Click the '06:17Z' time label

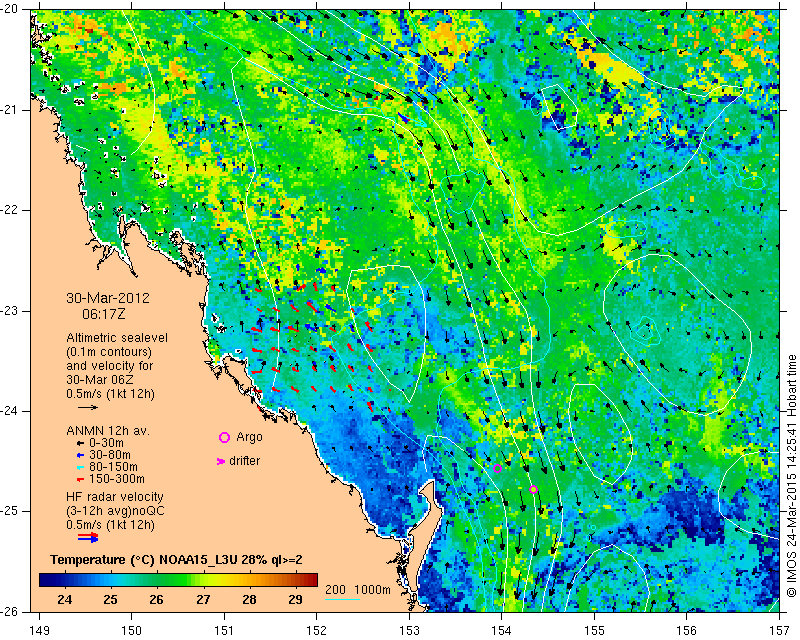pyautogui.click(x=104, y=314)
